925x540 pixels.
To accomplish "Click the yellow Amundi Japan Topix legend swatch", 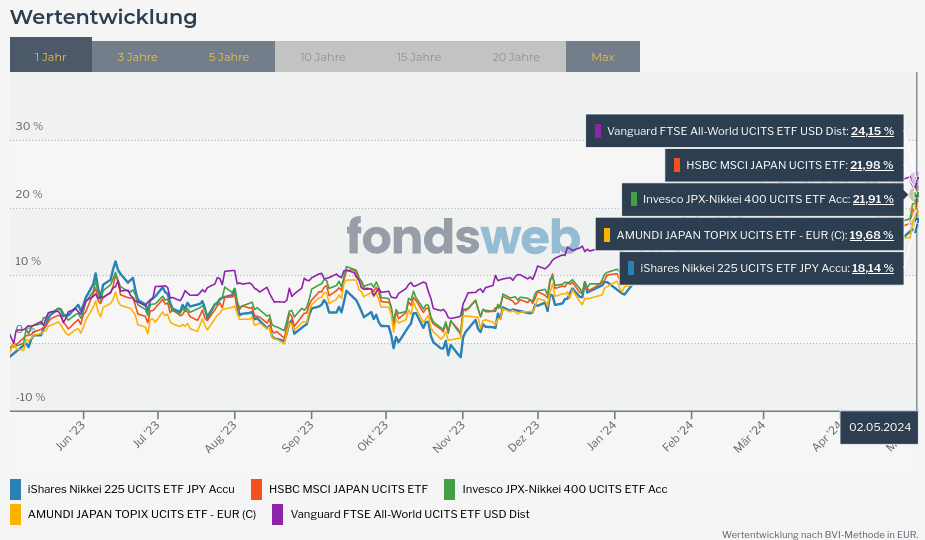I will [15, 514].
